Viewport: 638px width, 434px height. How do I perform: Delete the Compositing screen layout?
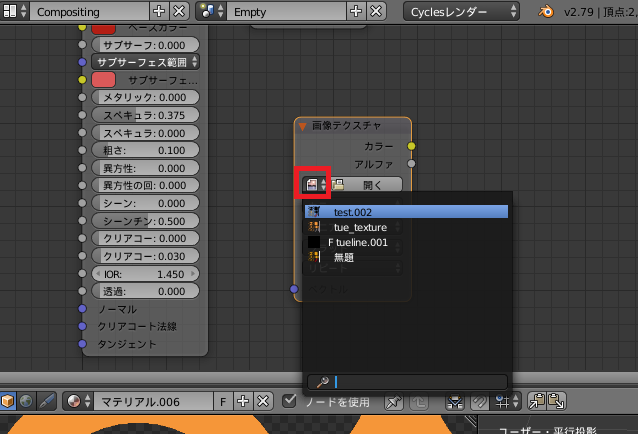179,11
